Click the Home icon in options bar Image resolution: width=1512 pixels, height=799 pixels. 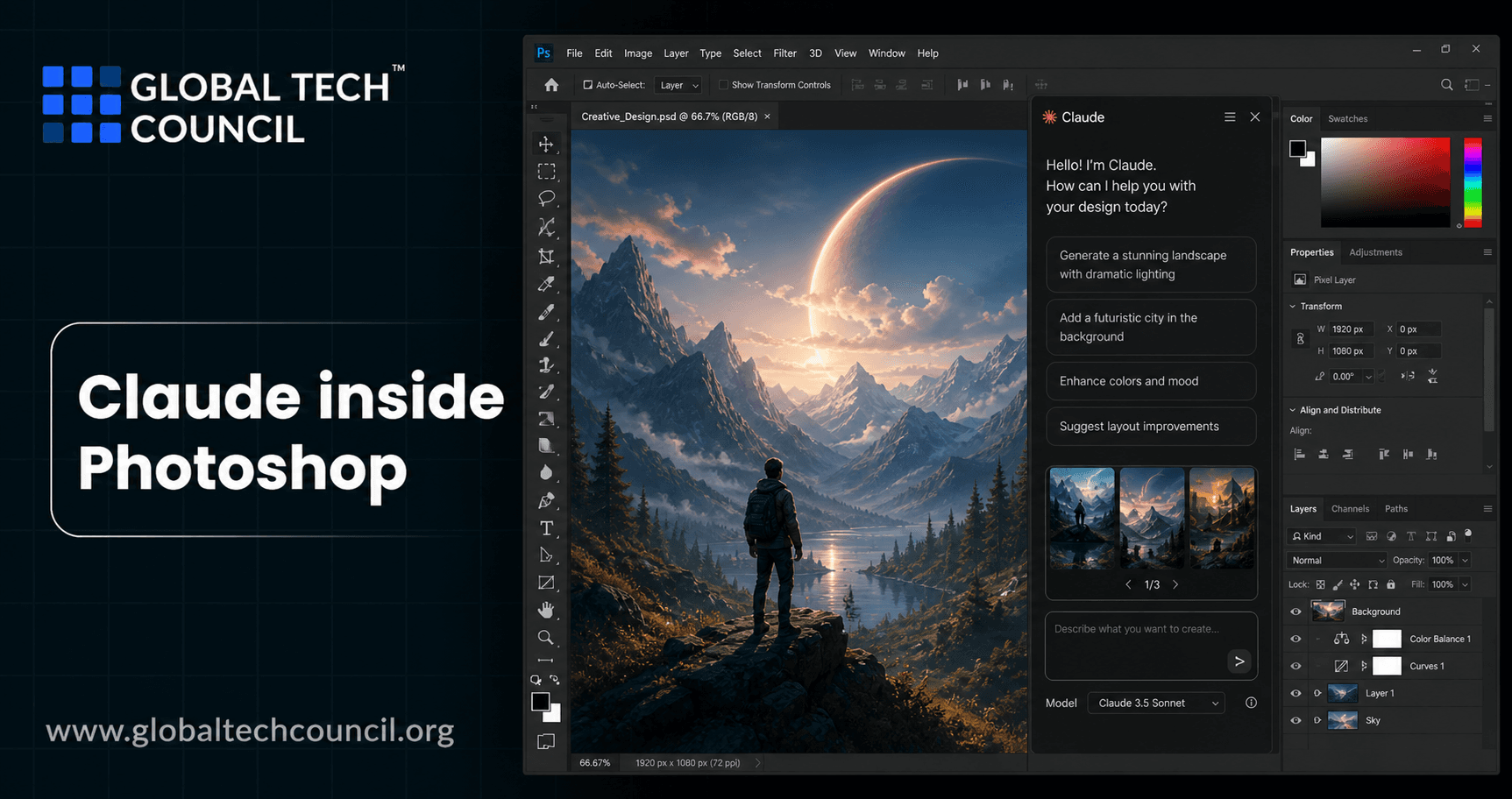coord(551,85)
